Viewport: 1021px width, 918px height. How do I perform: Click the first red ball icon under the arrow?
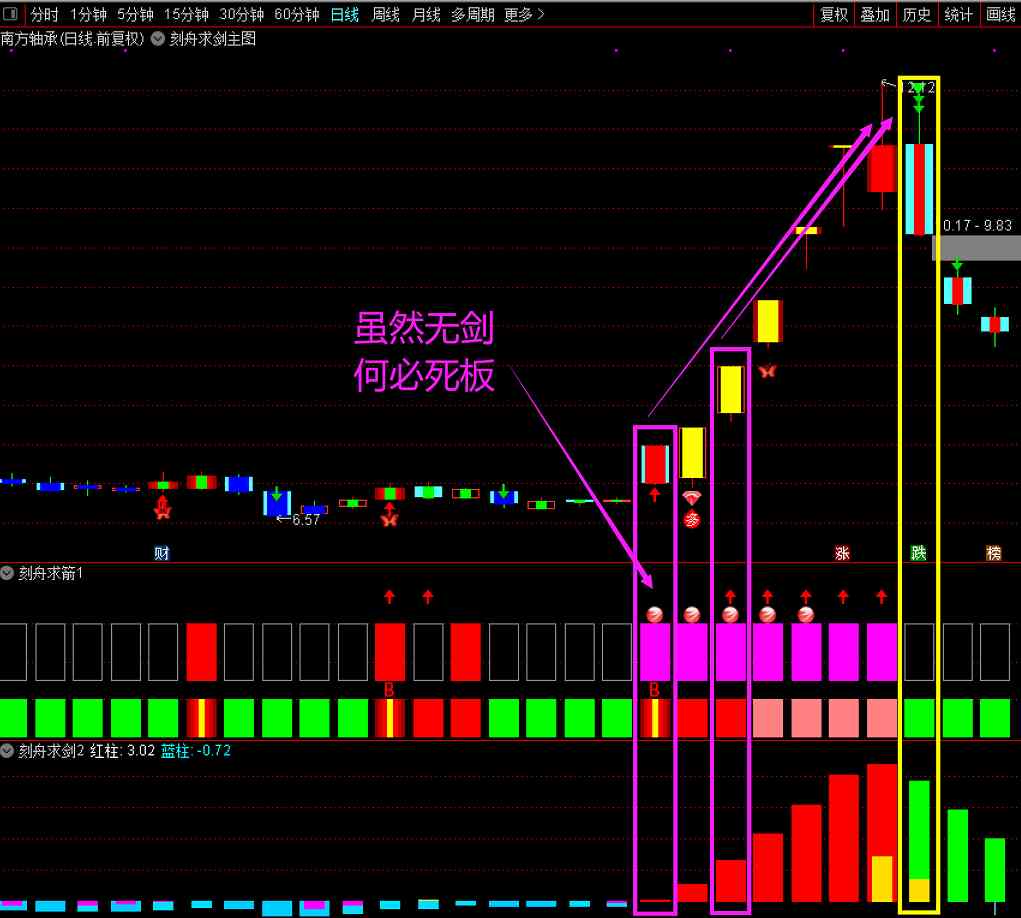pyautogui.click(x=654, y=614)
